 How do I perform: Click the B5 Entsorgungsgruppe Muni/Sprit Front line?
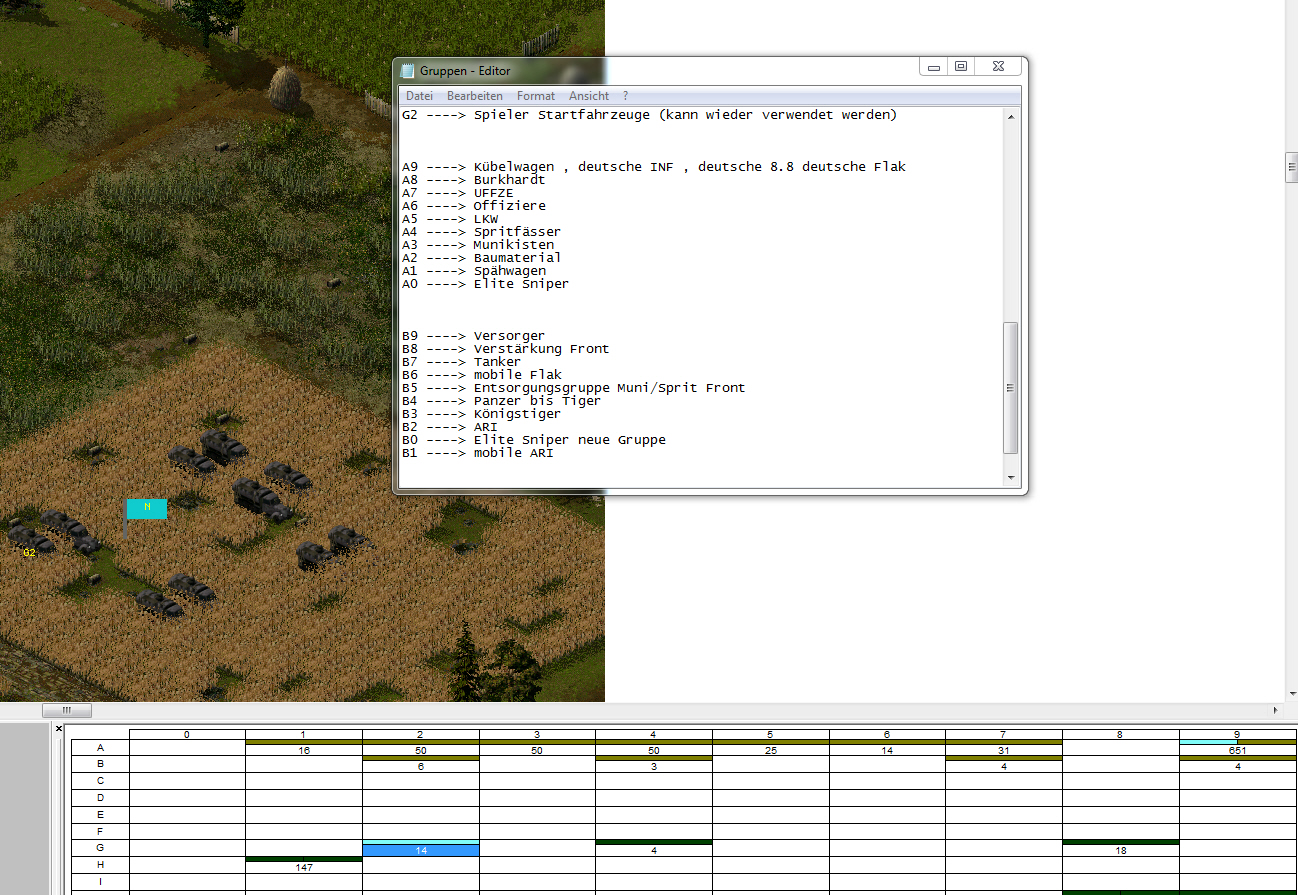(x=574, y=388)
